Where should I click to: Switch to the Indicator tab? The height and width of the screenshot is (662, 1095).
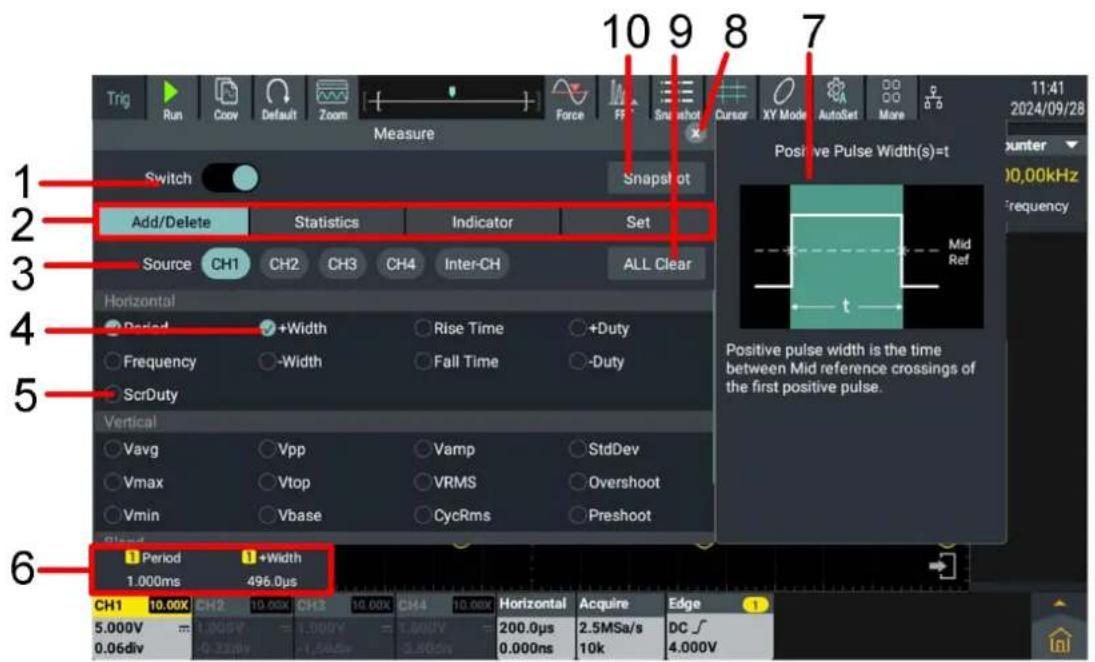point(483,222)
